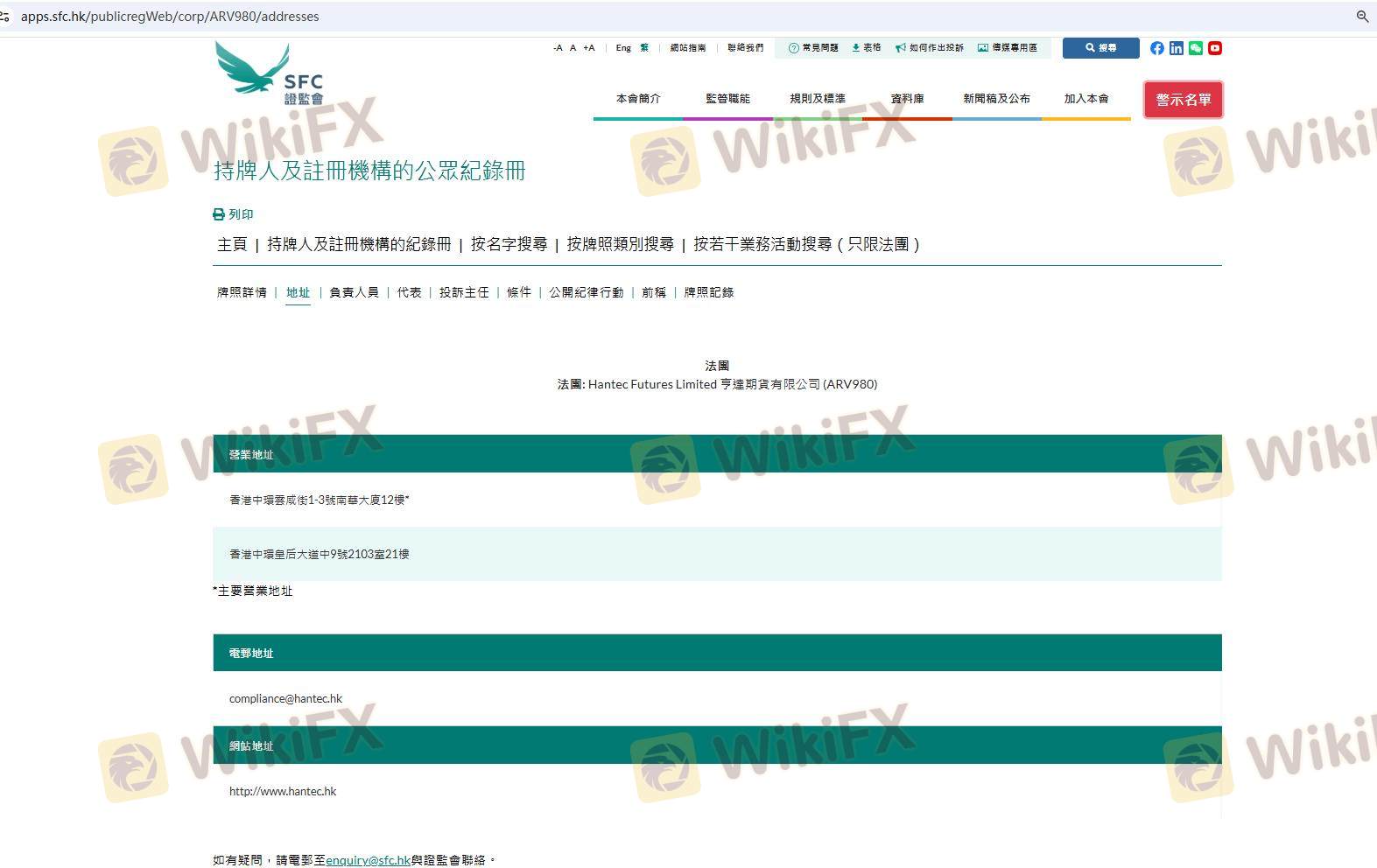Open the SFC Facebook page icon
Screen dimensions: 1377x868
(1157, 48)
